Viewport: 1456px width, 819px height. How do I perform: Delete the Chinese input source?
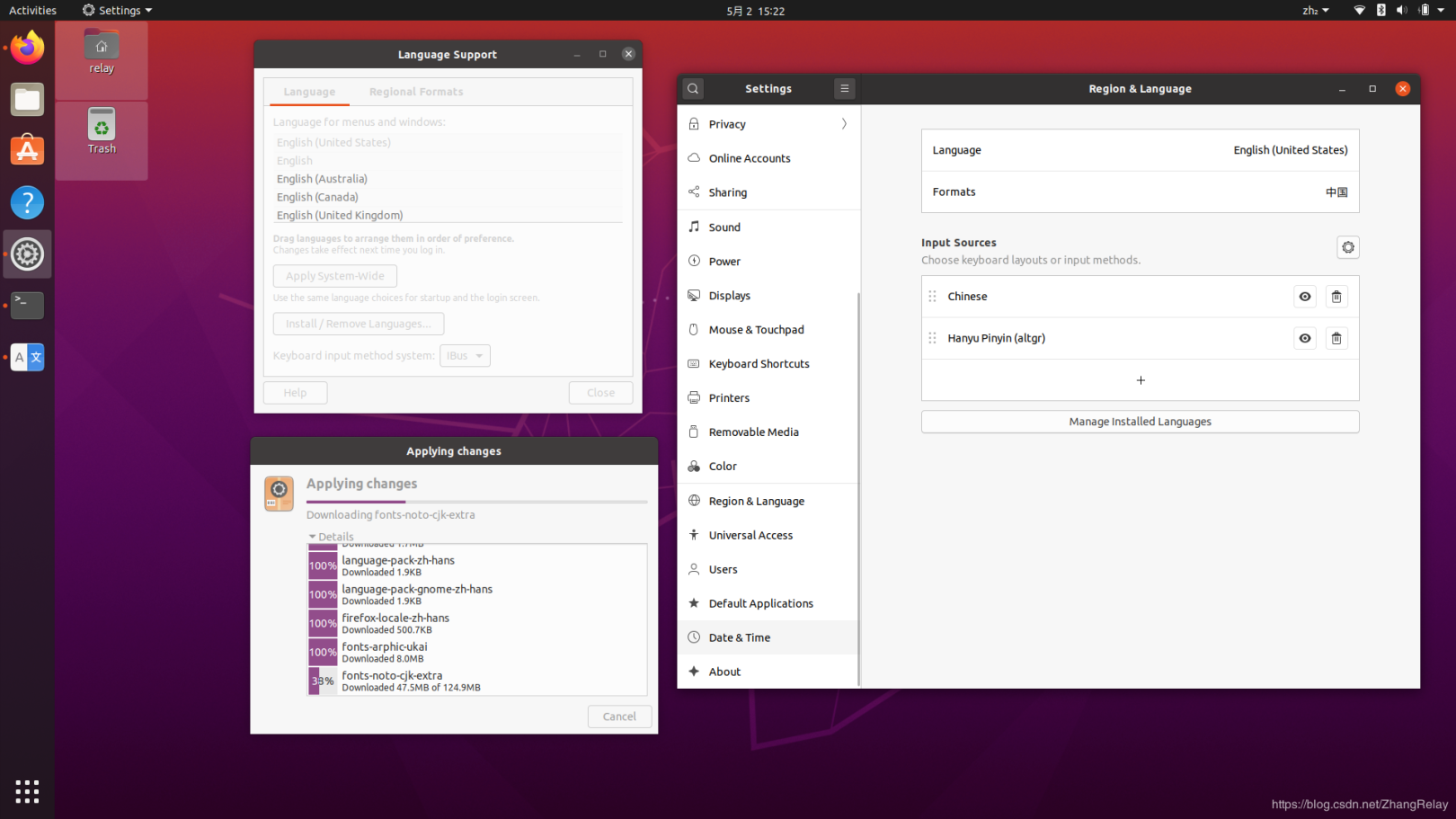pyautogui.click(x=1336, y=297)
